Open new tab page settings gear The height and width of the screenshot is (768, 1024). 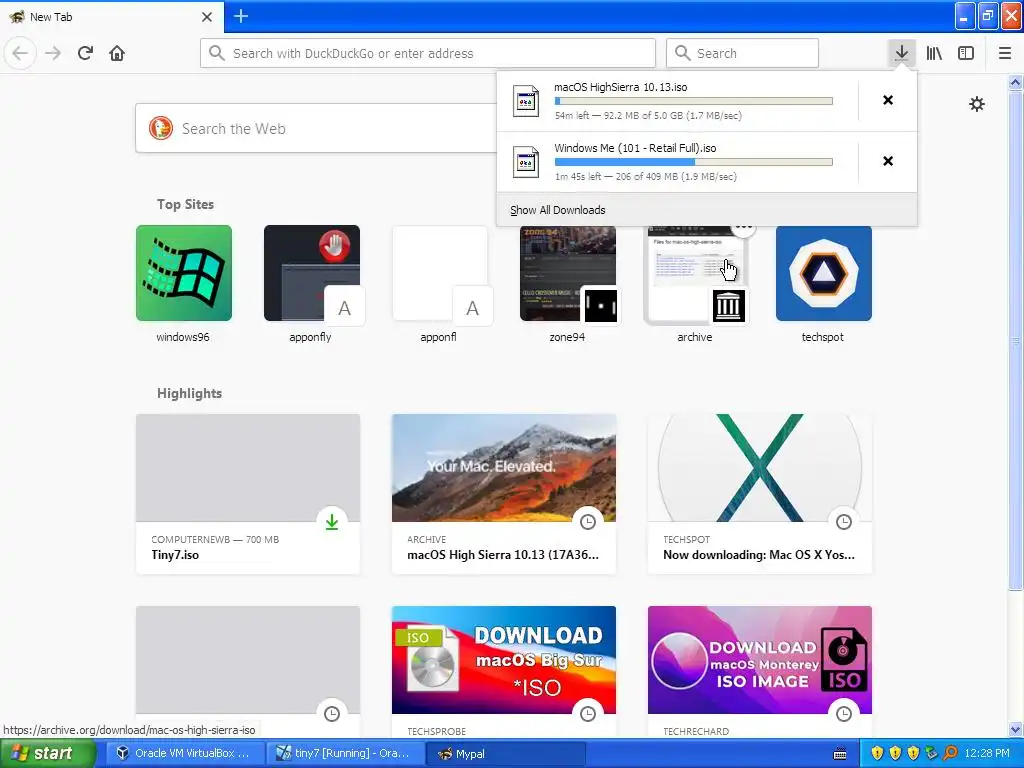pyautogui.click(x=977, y=104)
